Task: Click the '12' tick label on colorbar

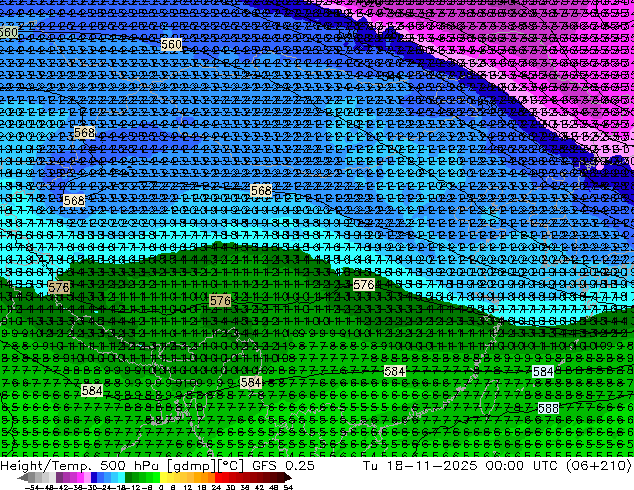Action: point(188,487)
